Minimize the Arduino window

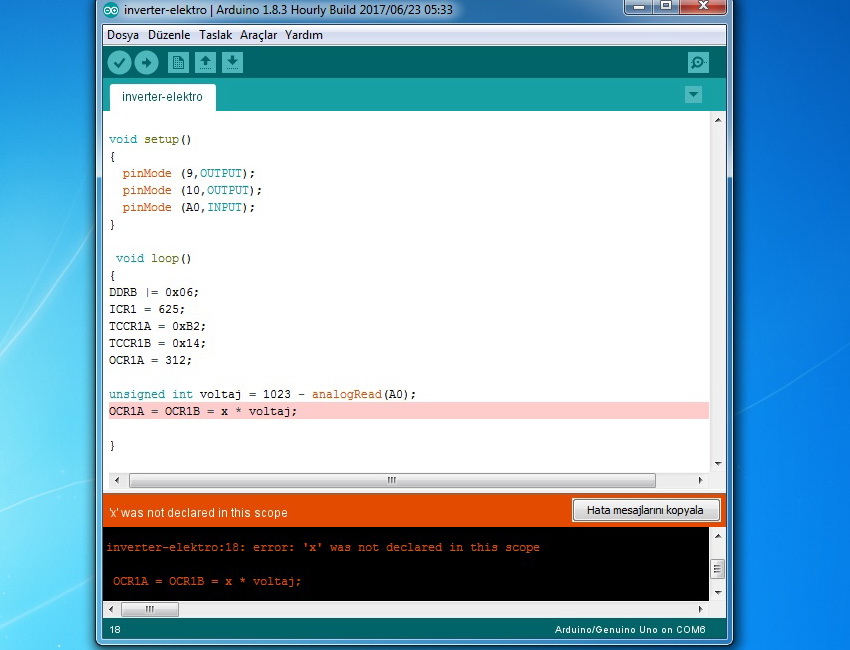point(639,7)
